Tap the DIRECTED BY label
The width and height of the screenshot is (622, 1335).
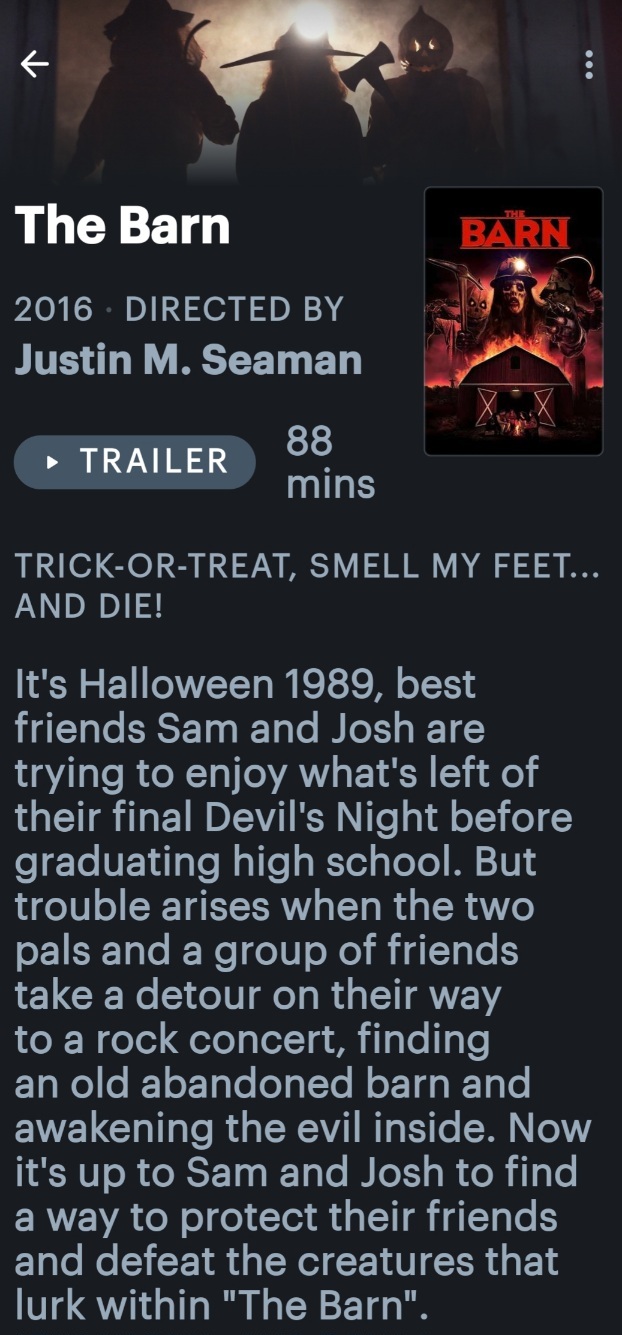(234, 308)
